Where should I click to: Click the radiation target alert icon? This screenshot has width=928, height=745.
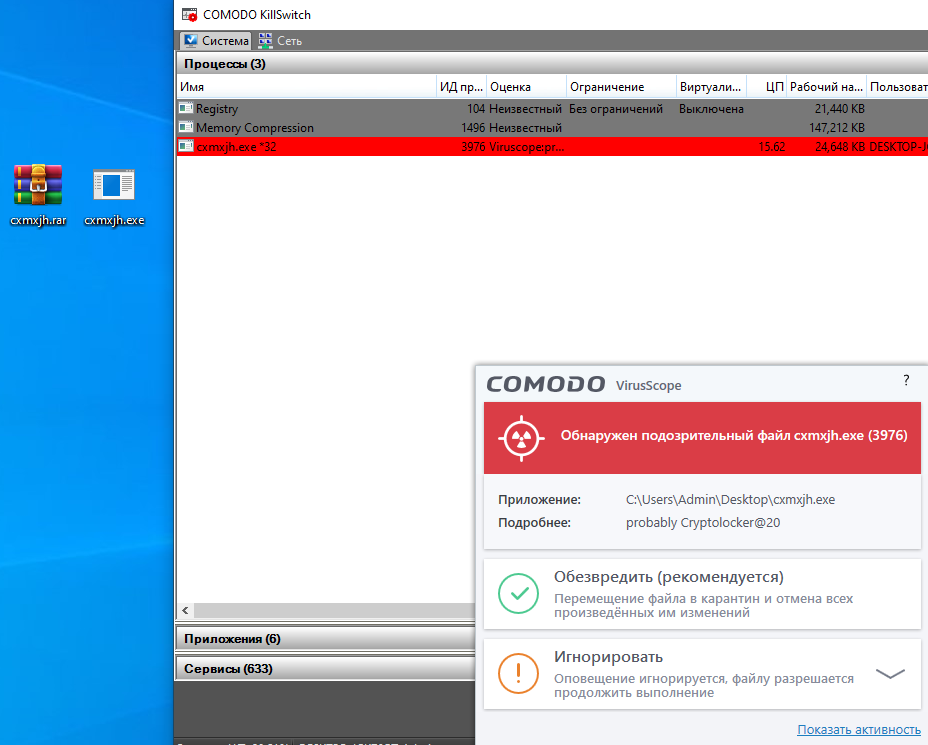[521, 438]
